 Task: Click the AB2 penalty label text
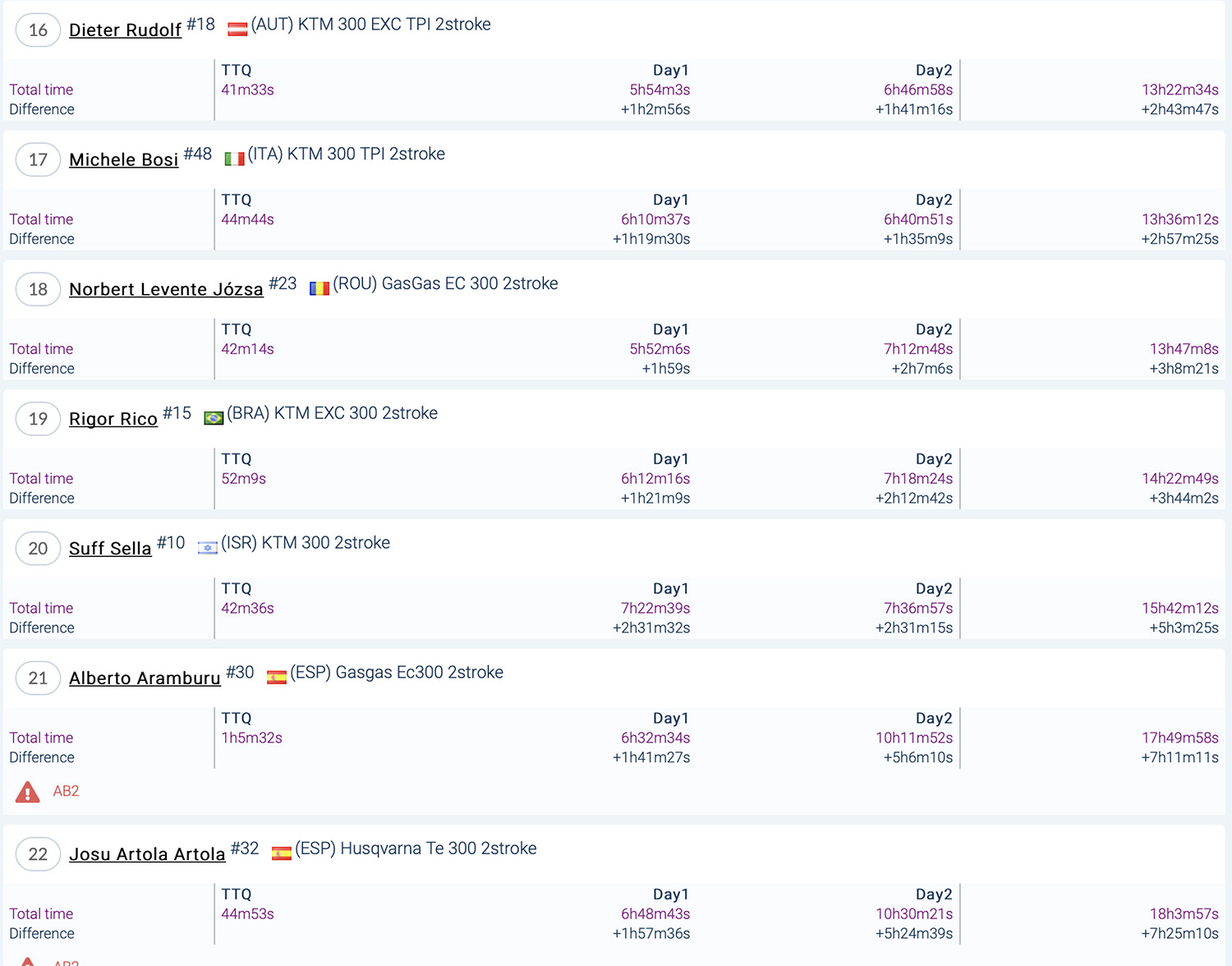[x=66, y=792]
